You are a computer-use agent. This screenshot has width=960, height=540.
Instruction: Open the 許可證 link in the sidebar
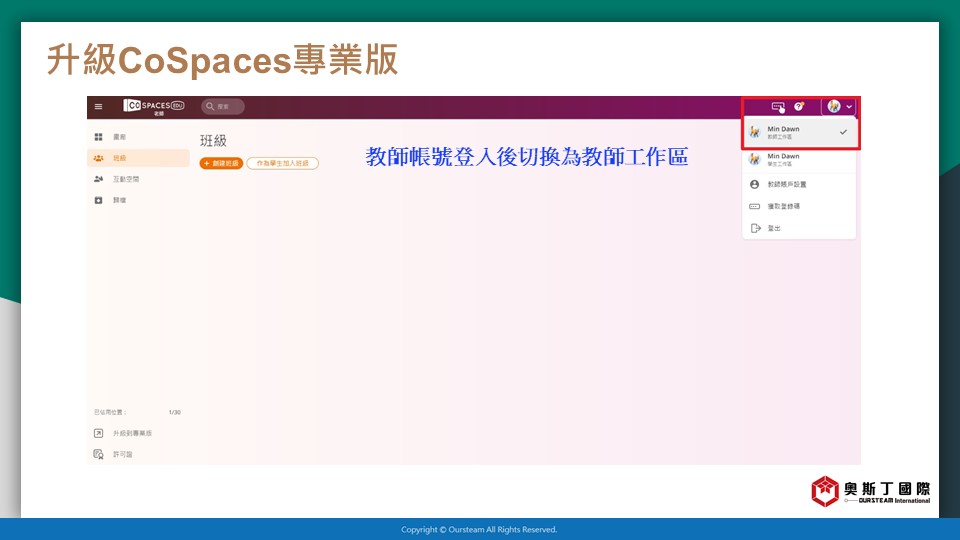point(122,454)
